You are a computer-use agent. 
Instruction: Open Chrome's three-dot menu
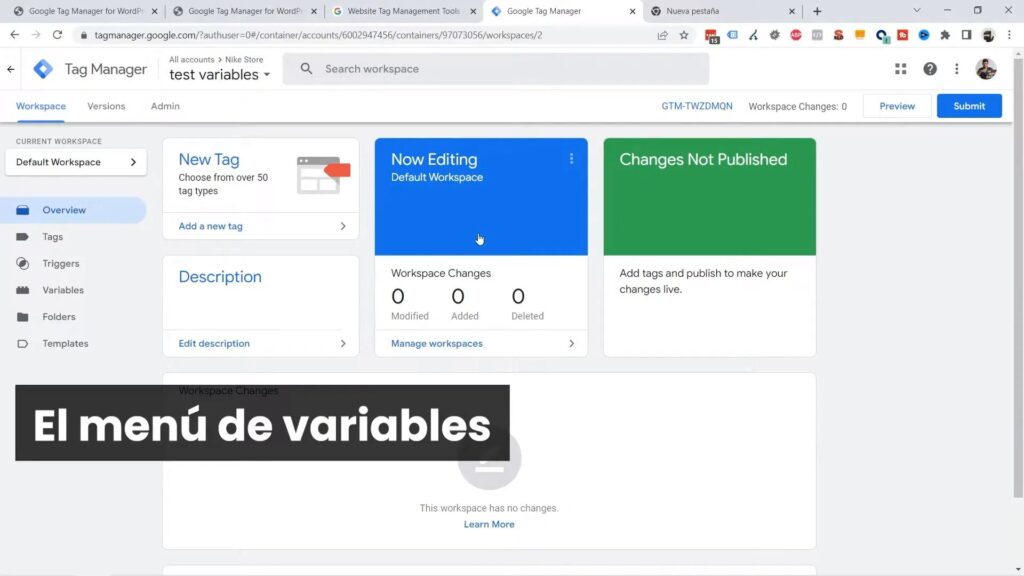coord(1009,35)
